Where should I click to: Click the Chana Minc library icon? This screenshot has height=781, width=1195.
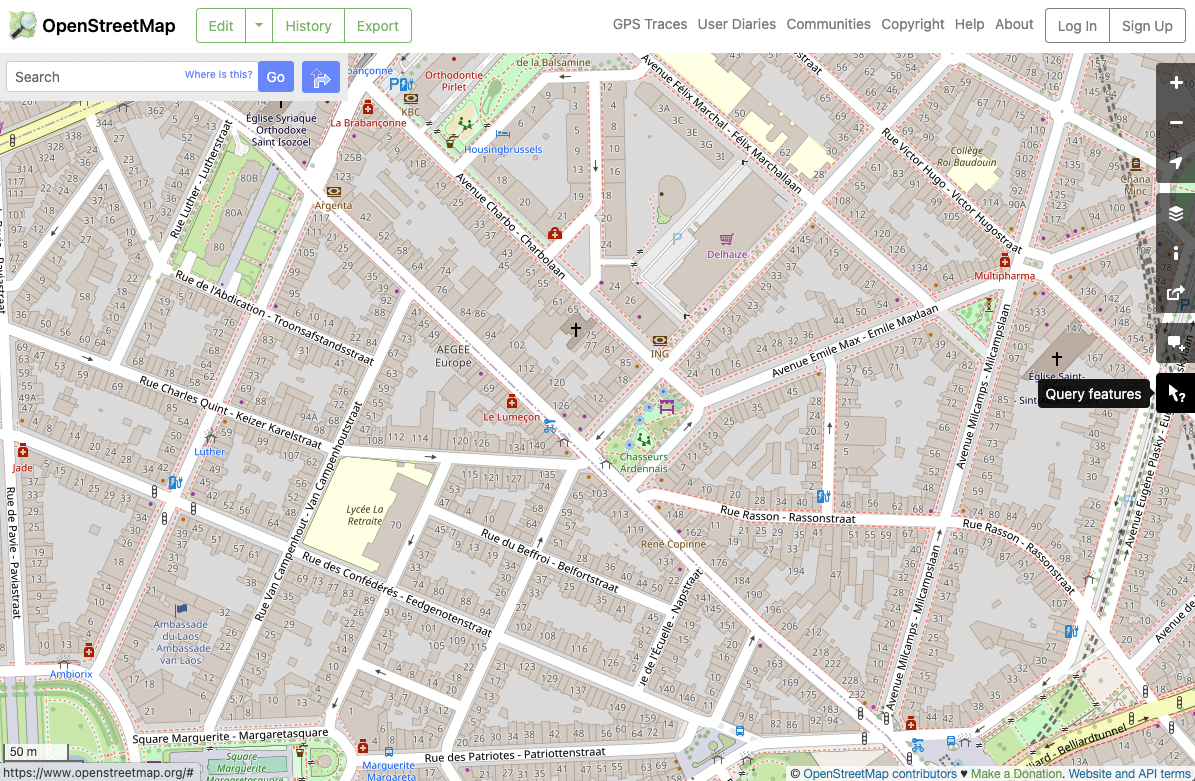click(x=1136, y=163)
